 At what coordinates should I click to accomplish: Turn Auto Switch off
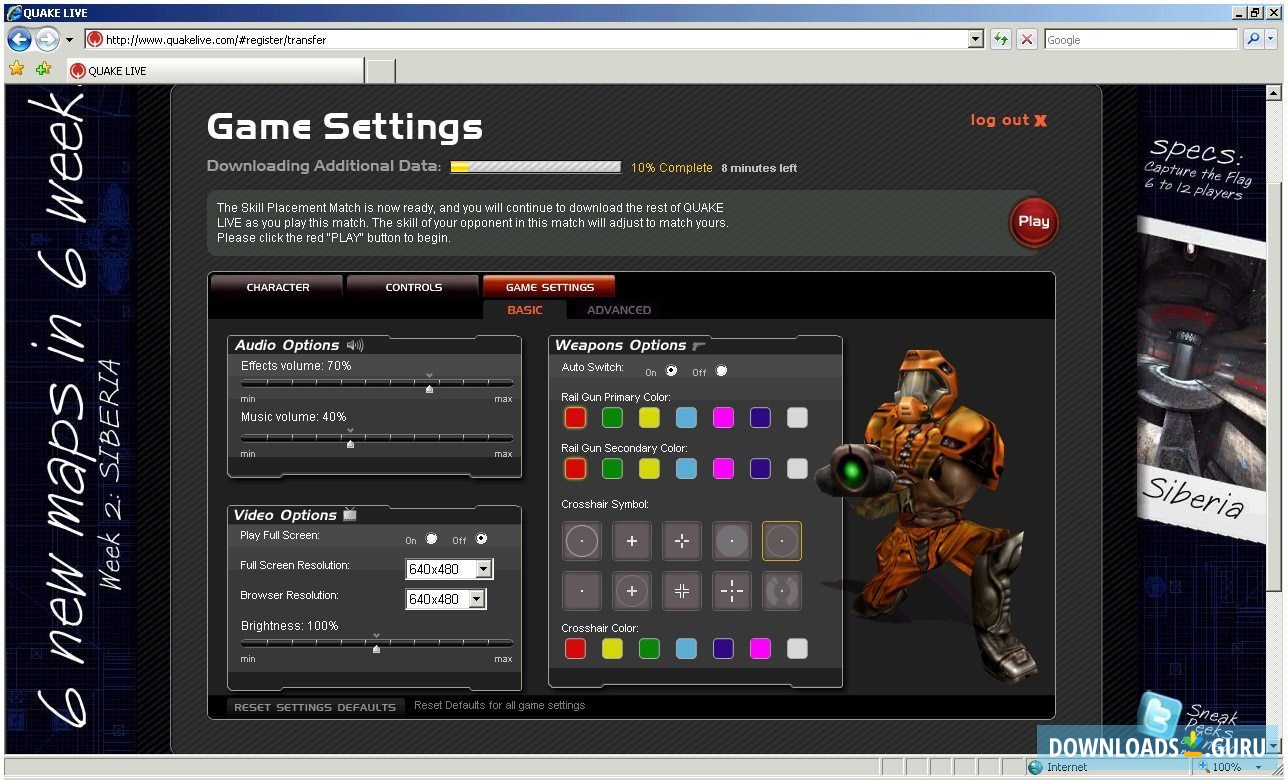pos(721,371)
